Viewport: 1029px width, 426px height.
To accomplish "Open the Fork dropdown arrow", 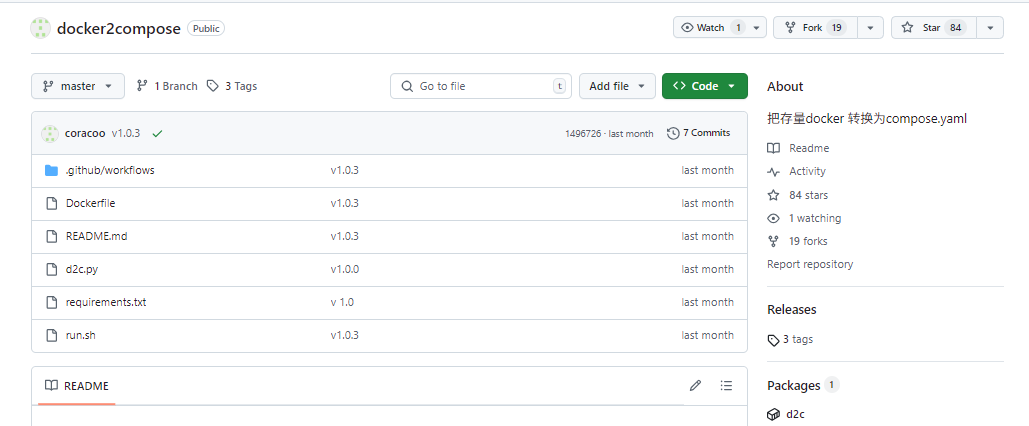I will coord(871,28).
